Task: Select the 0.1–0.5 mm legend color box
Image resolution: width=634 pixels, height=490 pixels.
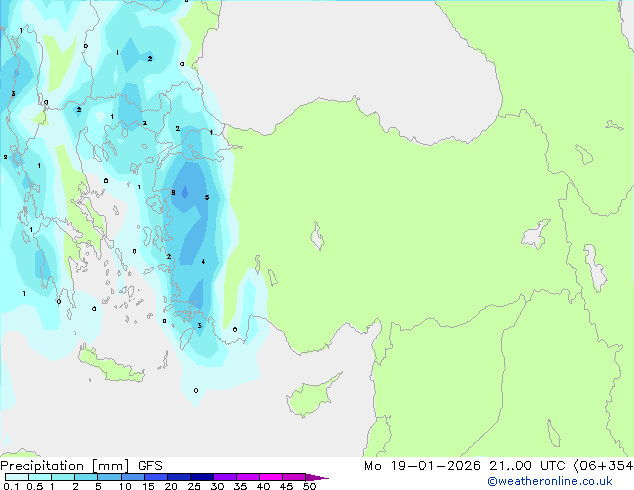Action: (17, 477)
